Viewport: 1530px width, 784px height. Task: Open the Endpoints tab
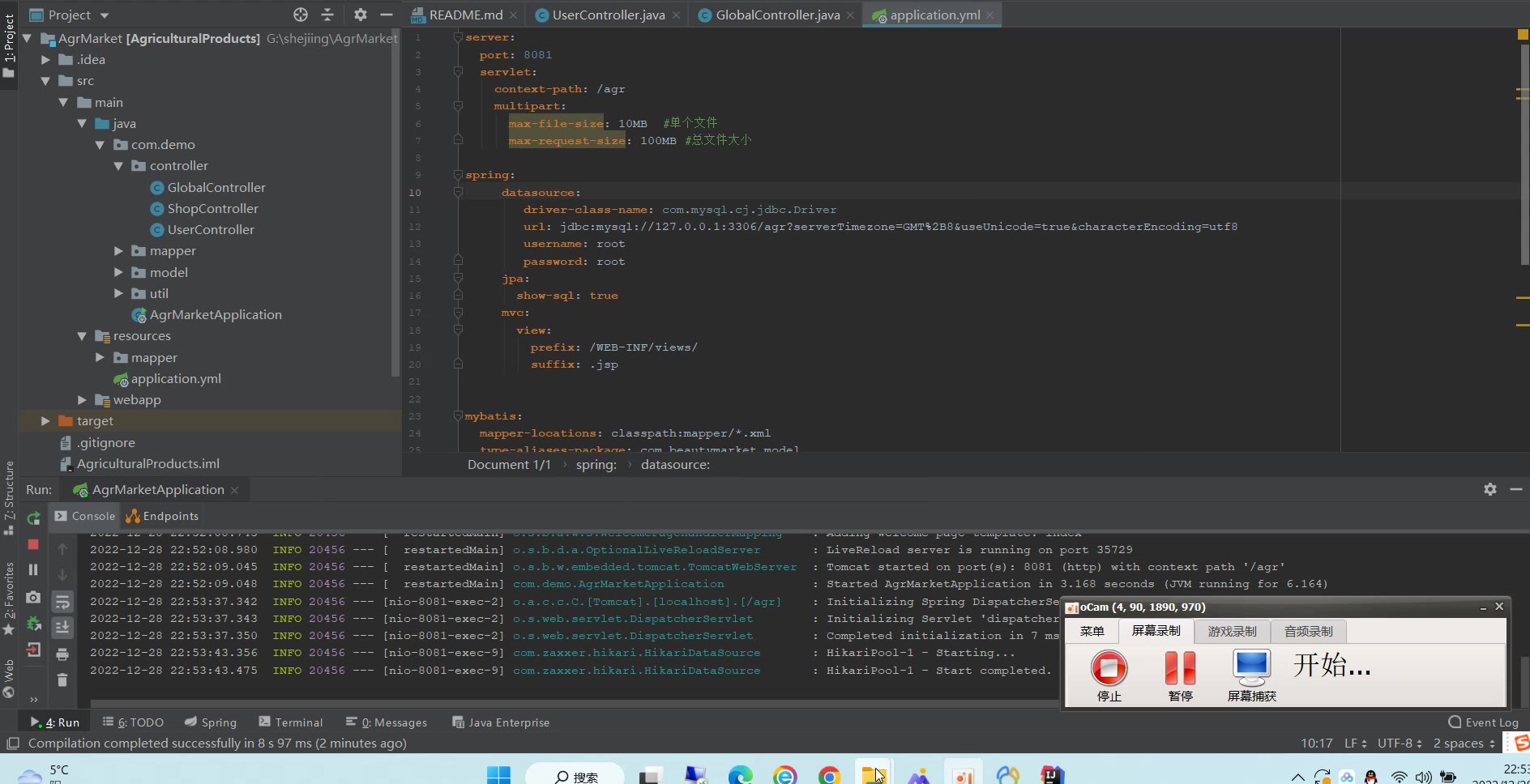pyautogui.click(x=162, y=516)
